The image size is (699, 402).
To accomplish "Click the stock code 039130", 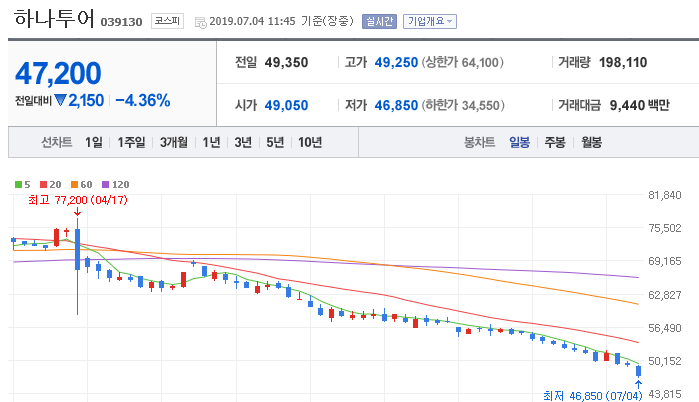I will [121, 22].
